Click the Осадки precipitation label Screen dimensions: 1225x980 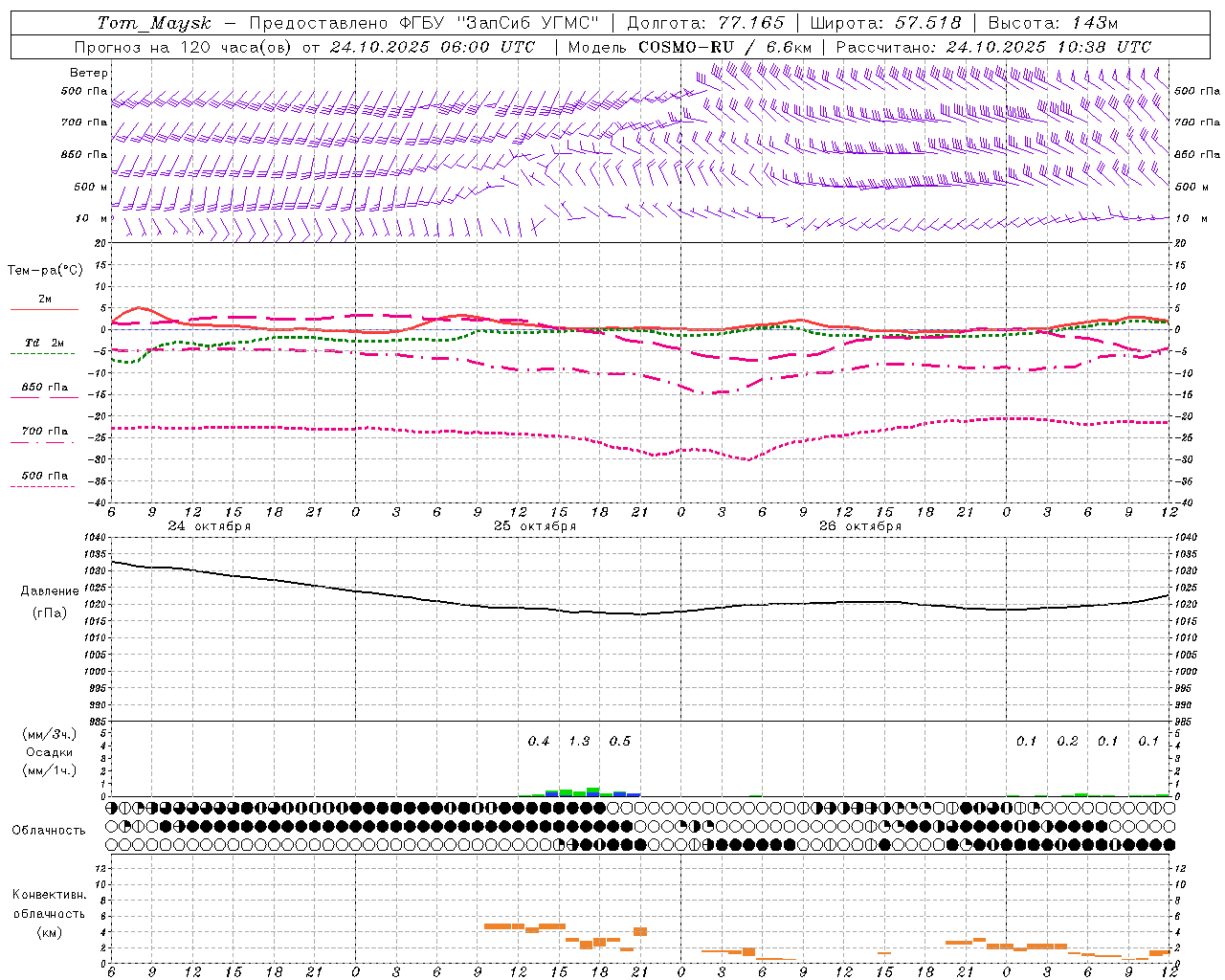pyautogui.click(x=49, y=752)
